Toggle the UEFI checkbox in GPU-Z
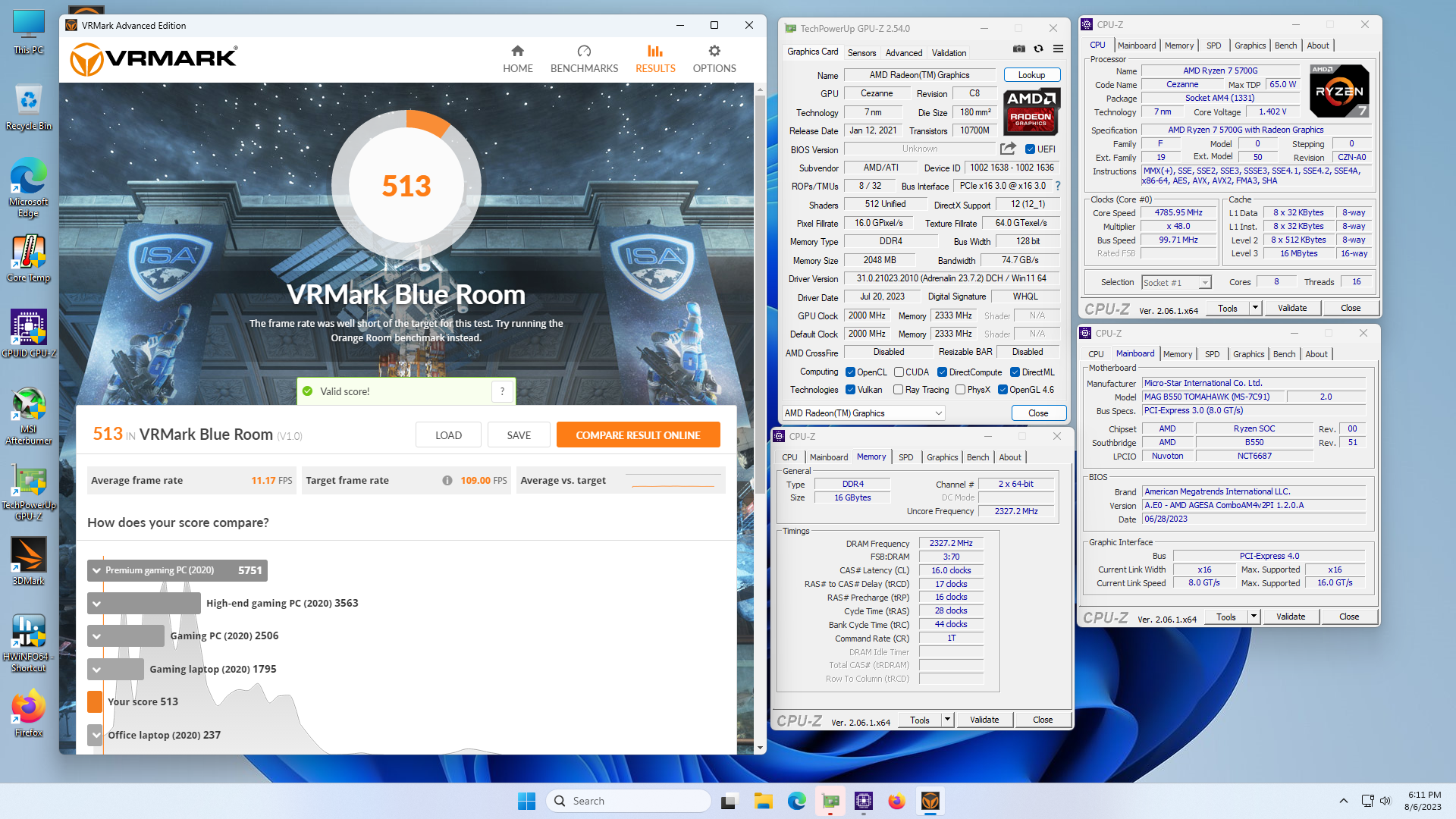The width and height of the screenshot is (1456, 819). (x=1030, y=149)
